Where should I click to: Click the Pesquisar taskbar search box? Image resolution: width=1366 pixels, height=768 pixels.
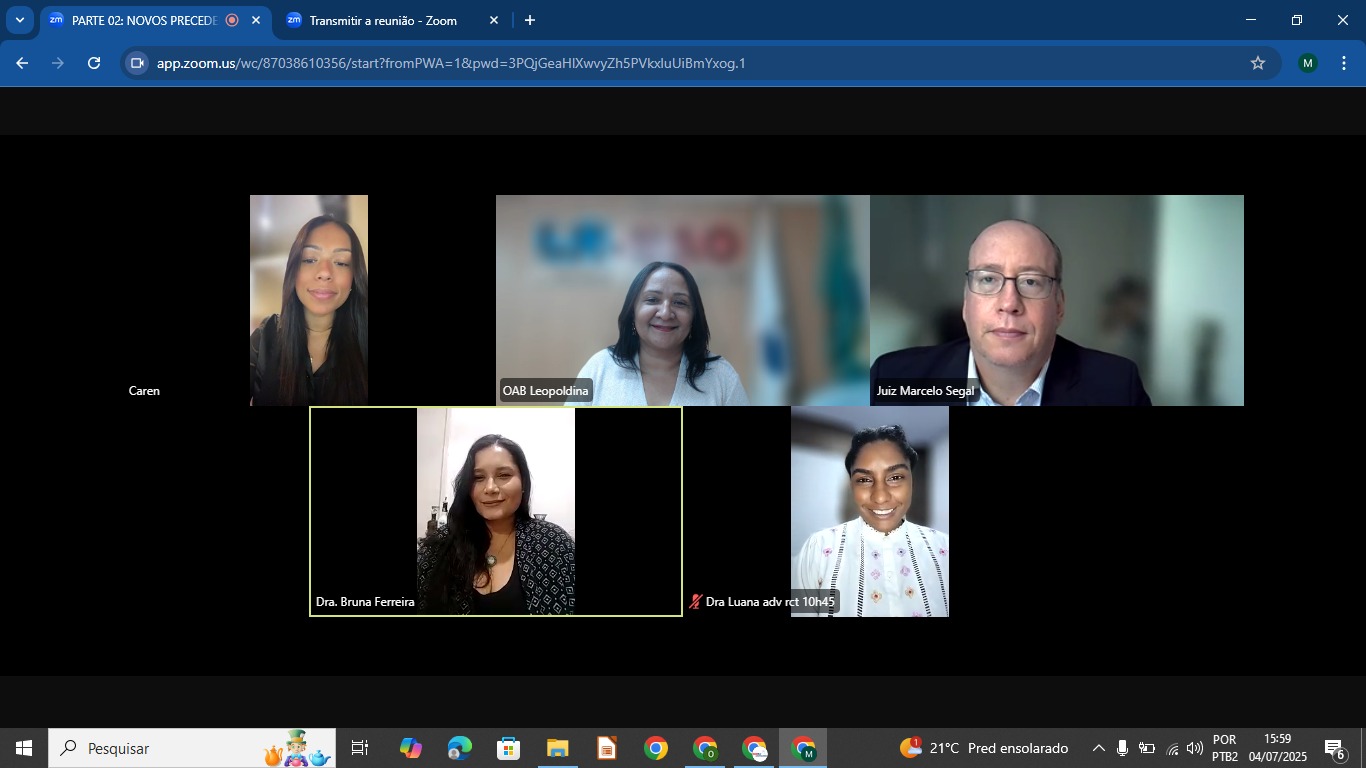pos(192,748)
